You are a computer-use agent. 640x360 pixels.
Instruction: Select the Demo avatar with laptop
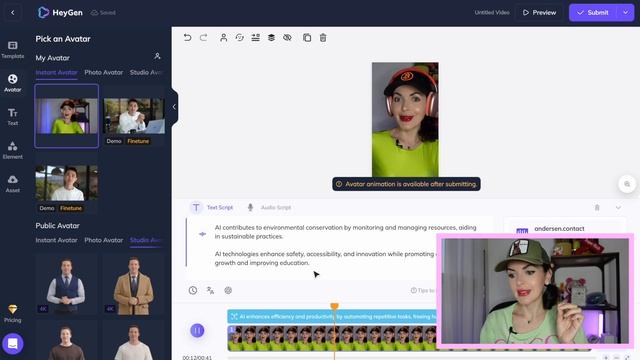(134, 116)
